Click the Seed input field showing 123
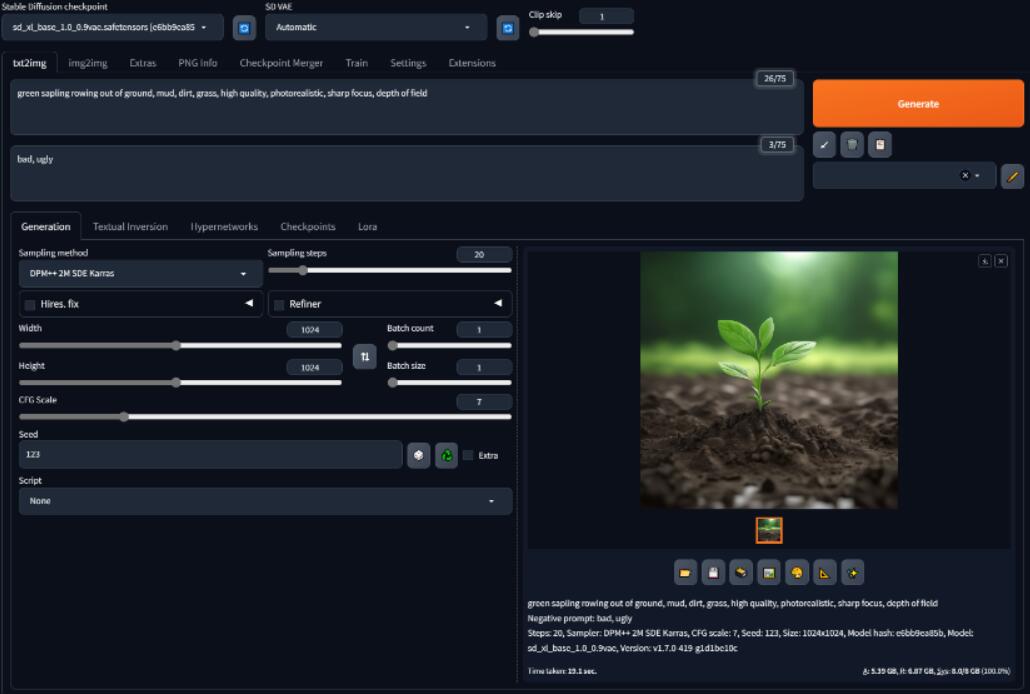 tap(210, 455)
